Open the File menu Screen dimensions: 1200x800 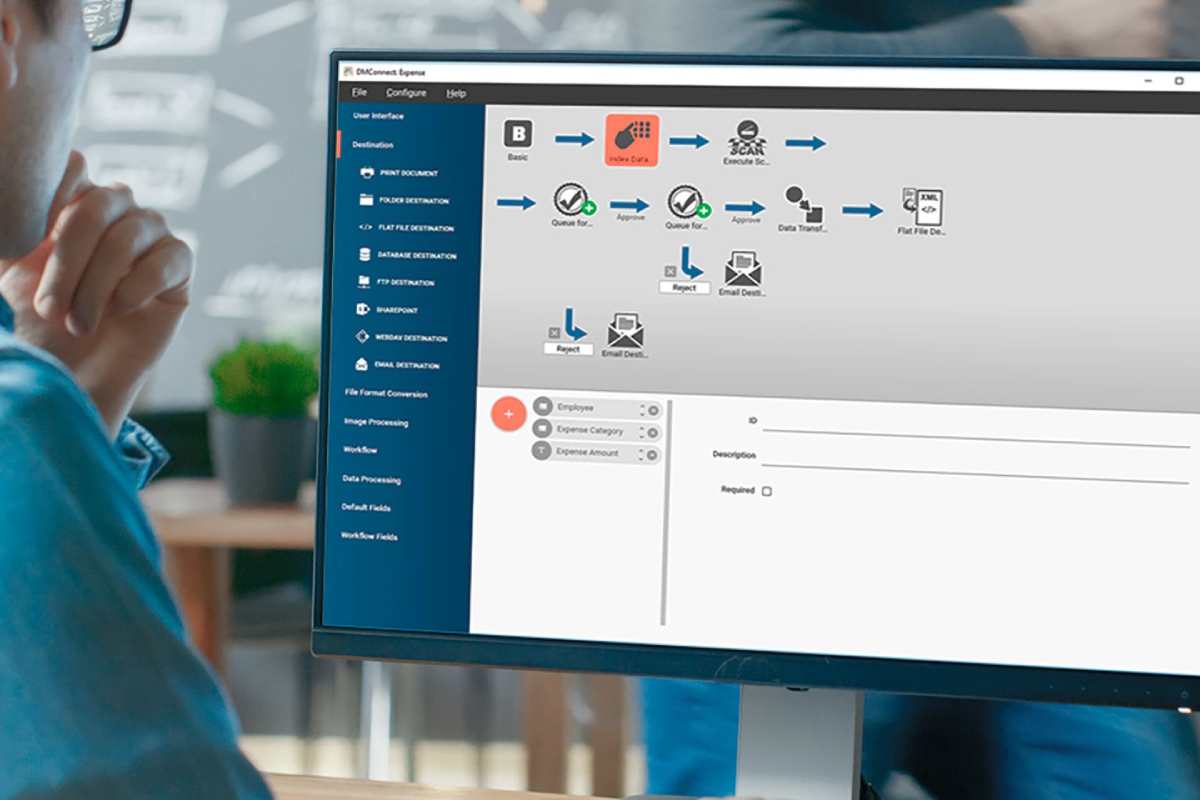359,93
